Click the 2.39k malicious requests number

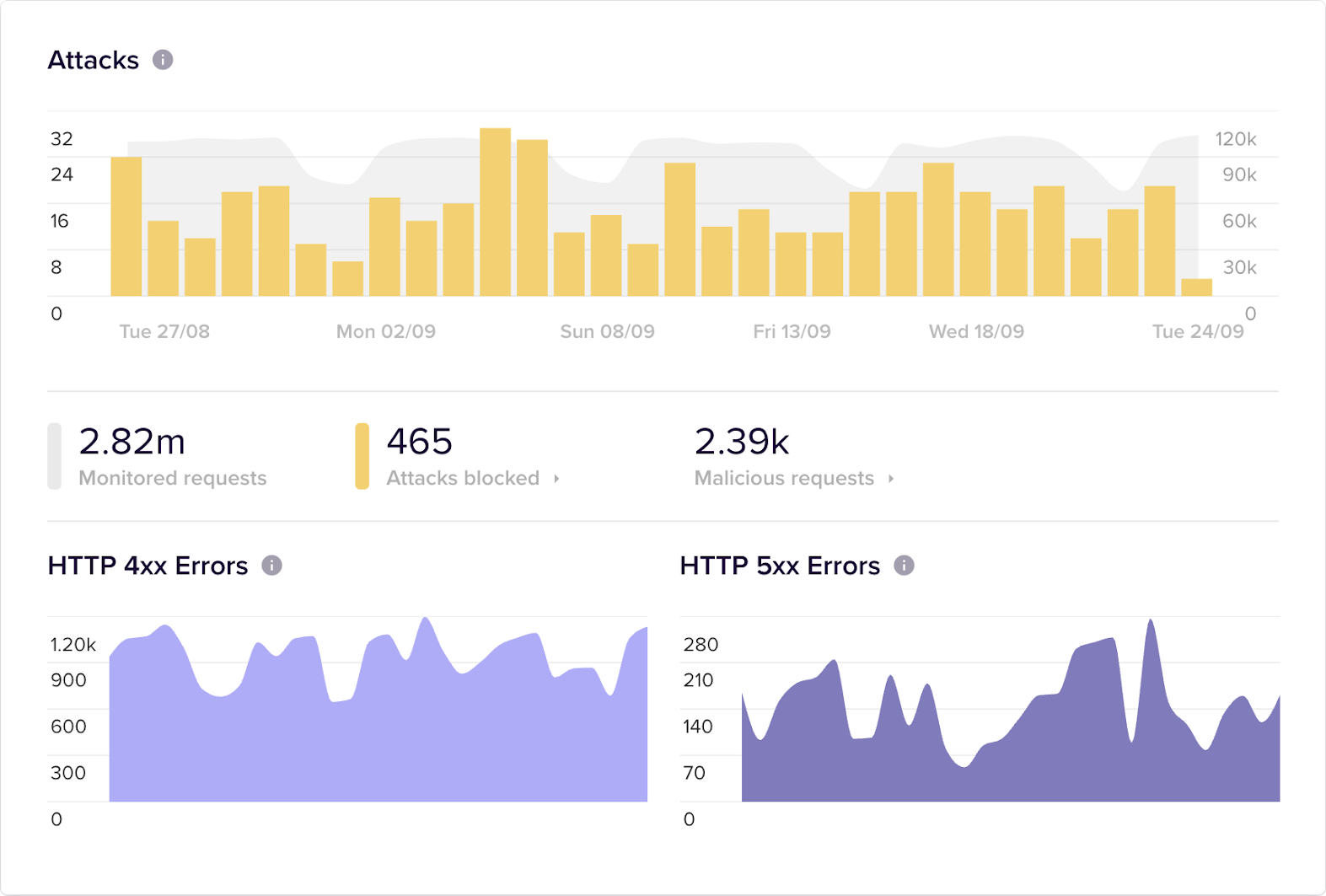[x=742, y=443]
